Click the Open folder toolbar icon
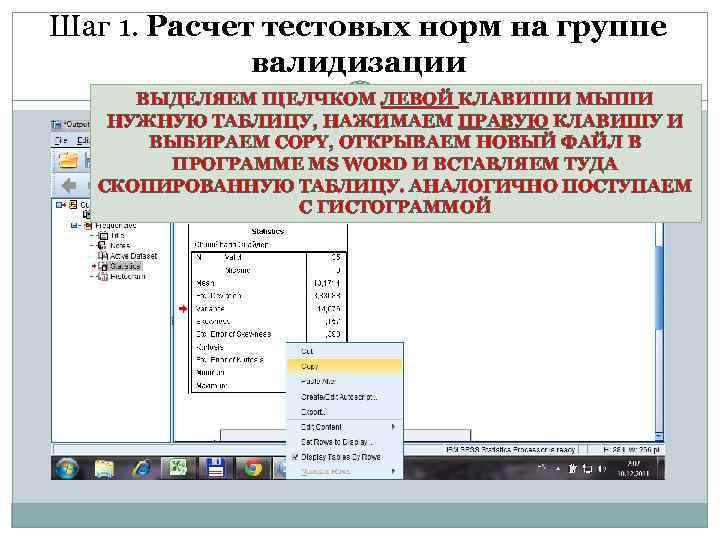Screen dimensions: 720x540 (68, 161)
